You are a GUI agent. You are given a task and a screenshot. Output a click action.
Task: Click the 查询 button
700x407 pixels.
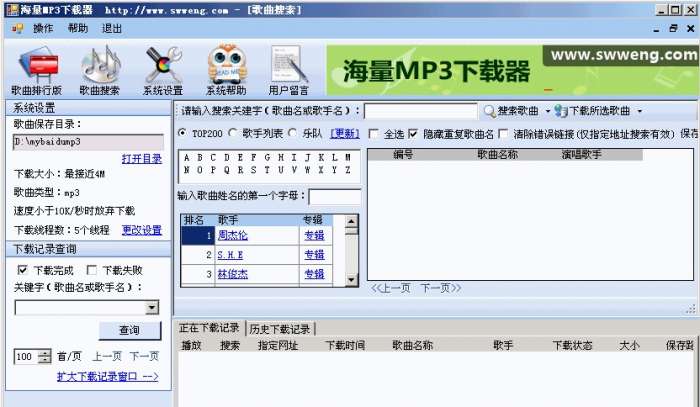[129, 330]
